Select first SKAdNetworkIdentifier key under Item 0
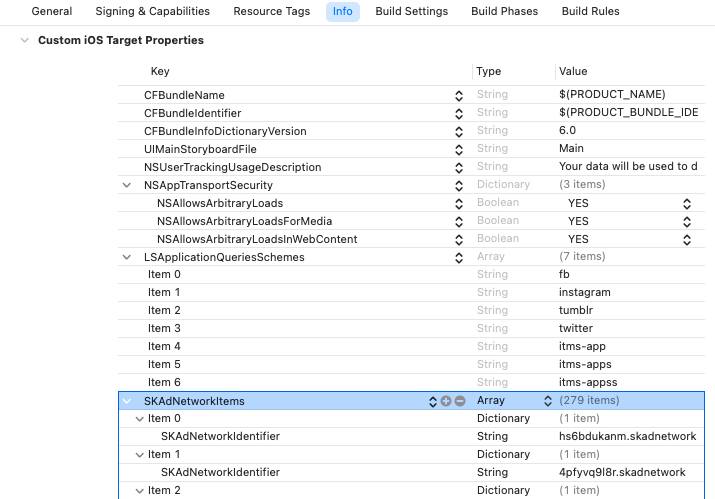715x499 pixels. pos(220,437)
